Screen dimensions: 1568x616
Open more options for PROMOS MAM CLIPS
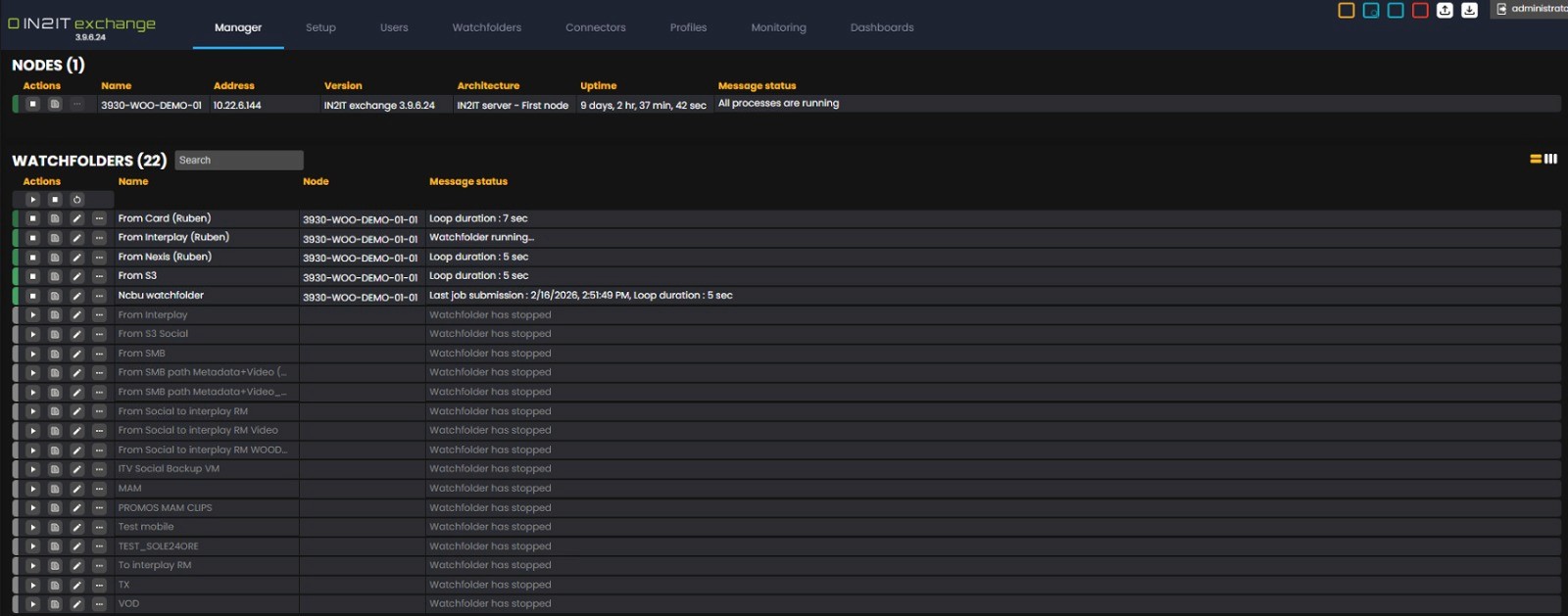(x=99, y=508)
